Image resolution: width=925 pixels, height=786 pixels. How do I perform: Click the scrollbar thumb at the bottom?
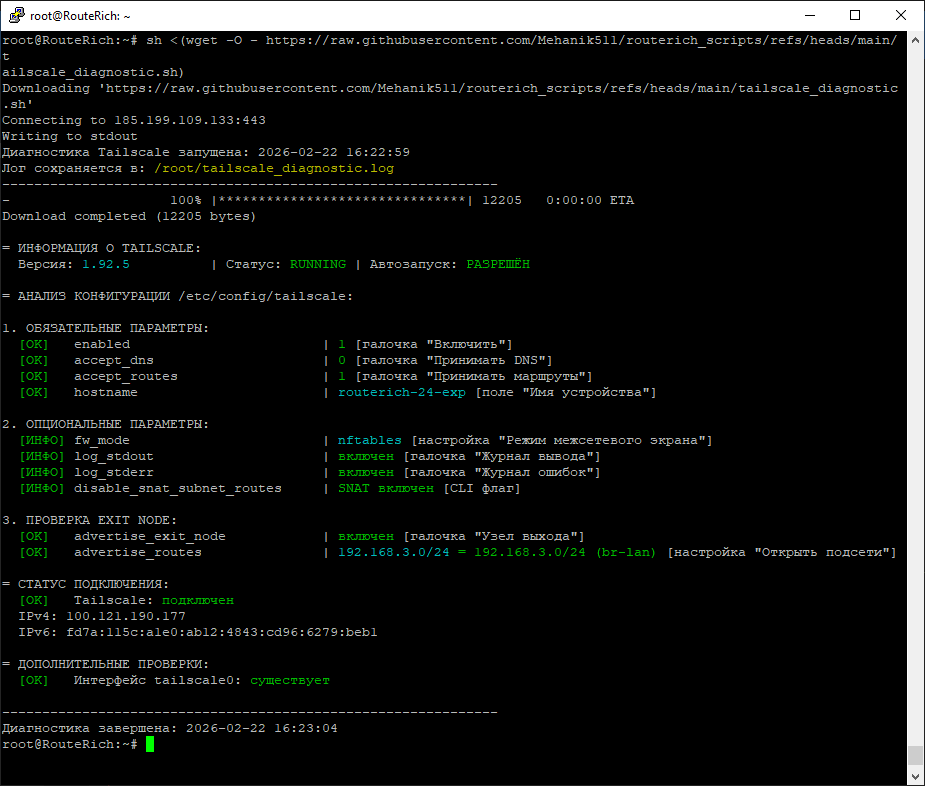[915, 755]
